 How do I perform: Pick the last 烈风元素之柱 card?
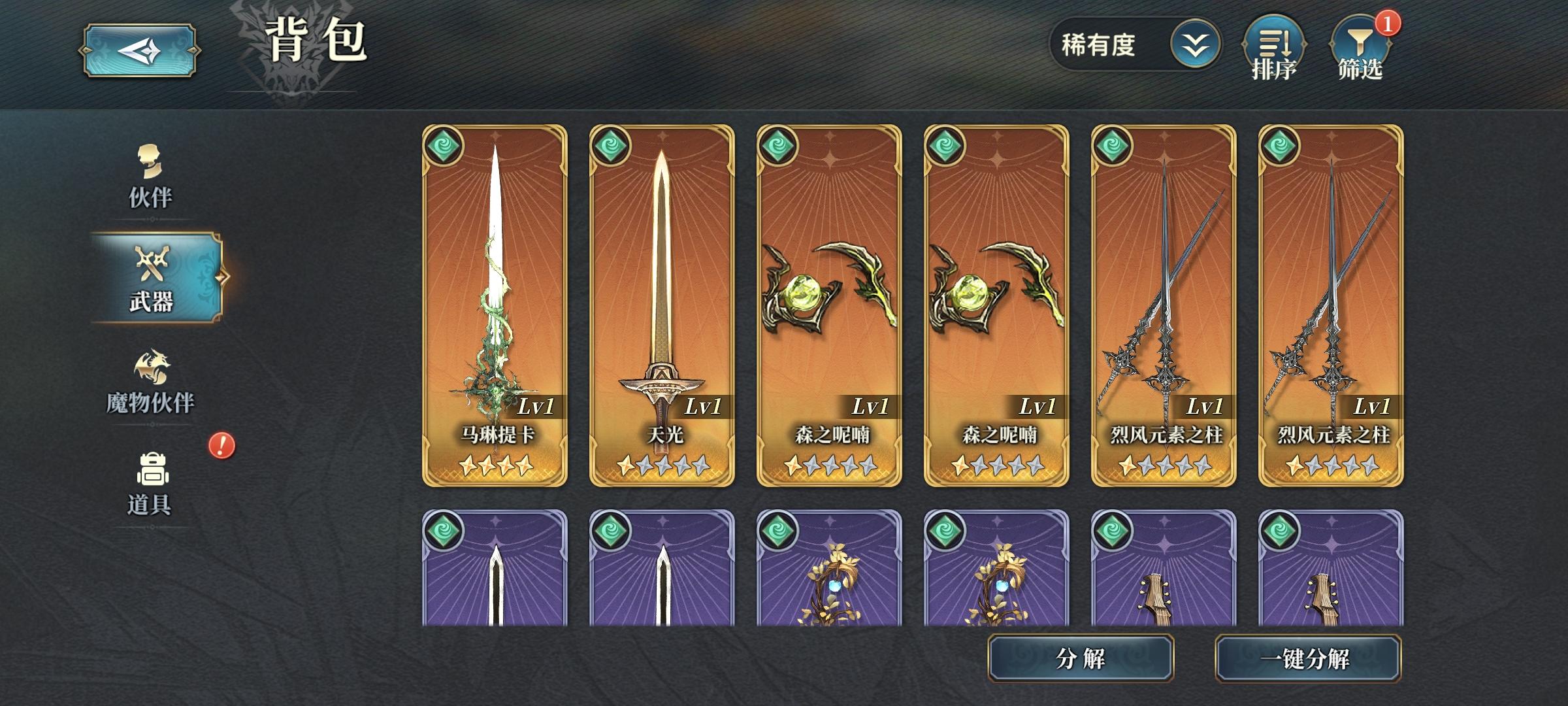click(x=1331, y=305)
